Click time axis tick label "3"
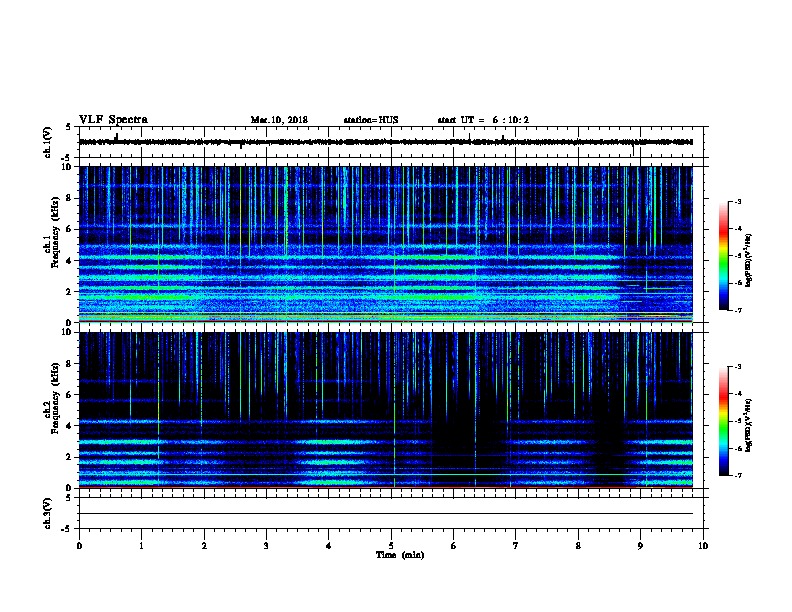Screen dimensions: 792x612 (x=266, y=546)
